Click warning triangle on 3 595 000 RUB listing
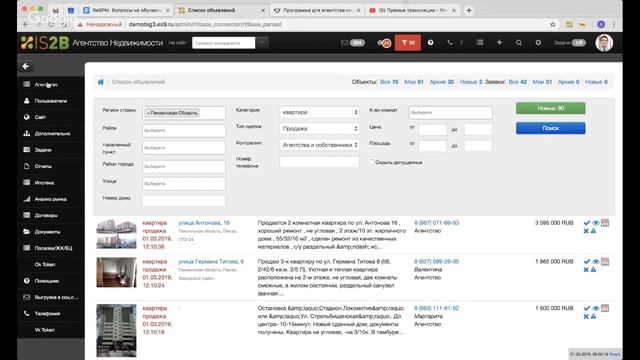Viewport: 640px width, 360px height. pyautogui.click(x=593, y=231)
